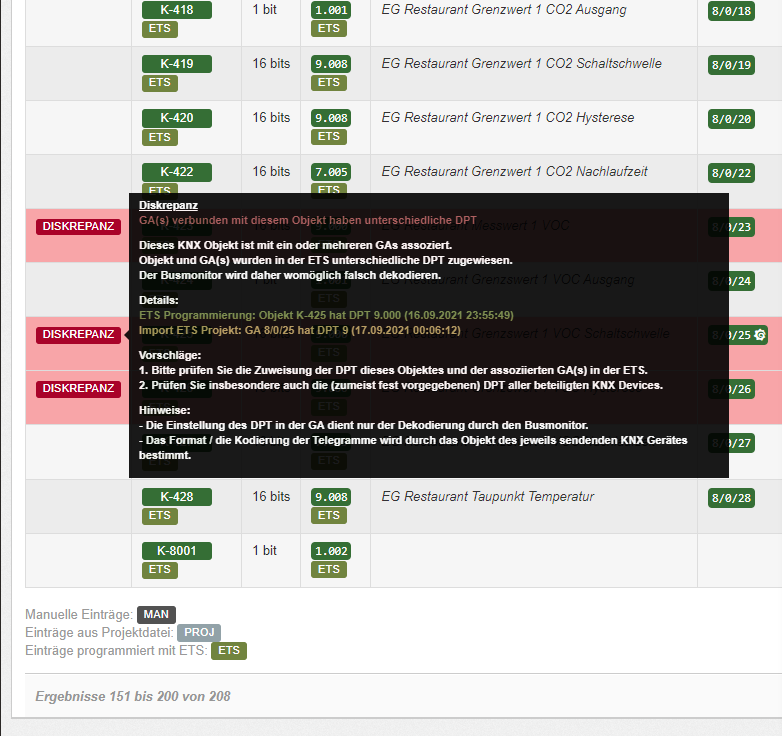Click the K-420 object badge

[177, 118]
